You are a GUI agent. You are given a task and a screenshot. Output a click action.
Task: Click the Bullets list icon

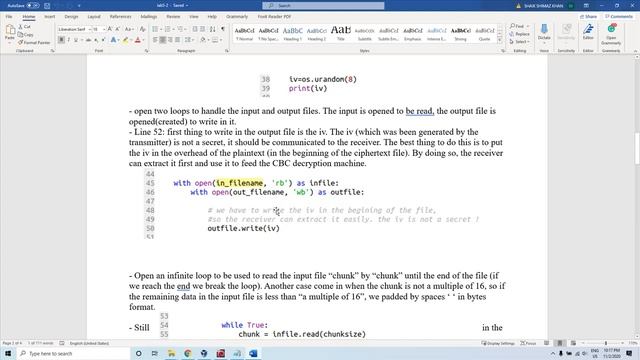click(x=155, y=29)
